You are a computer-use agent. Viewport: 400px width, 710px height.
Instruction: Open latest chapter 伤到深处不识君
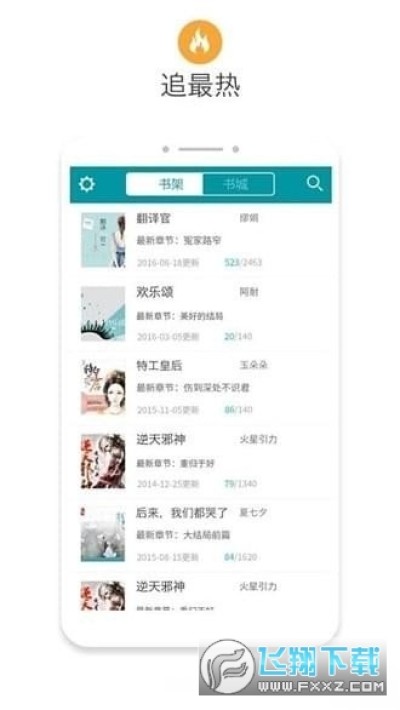tap(216, 388)
